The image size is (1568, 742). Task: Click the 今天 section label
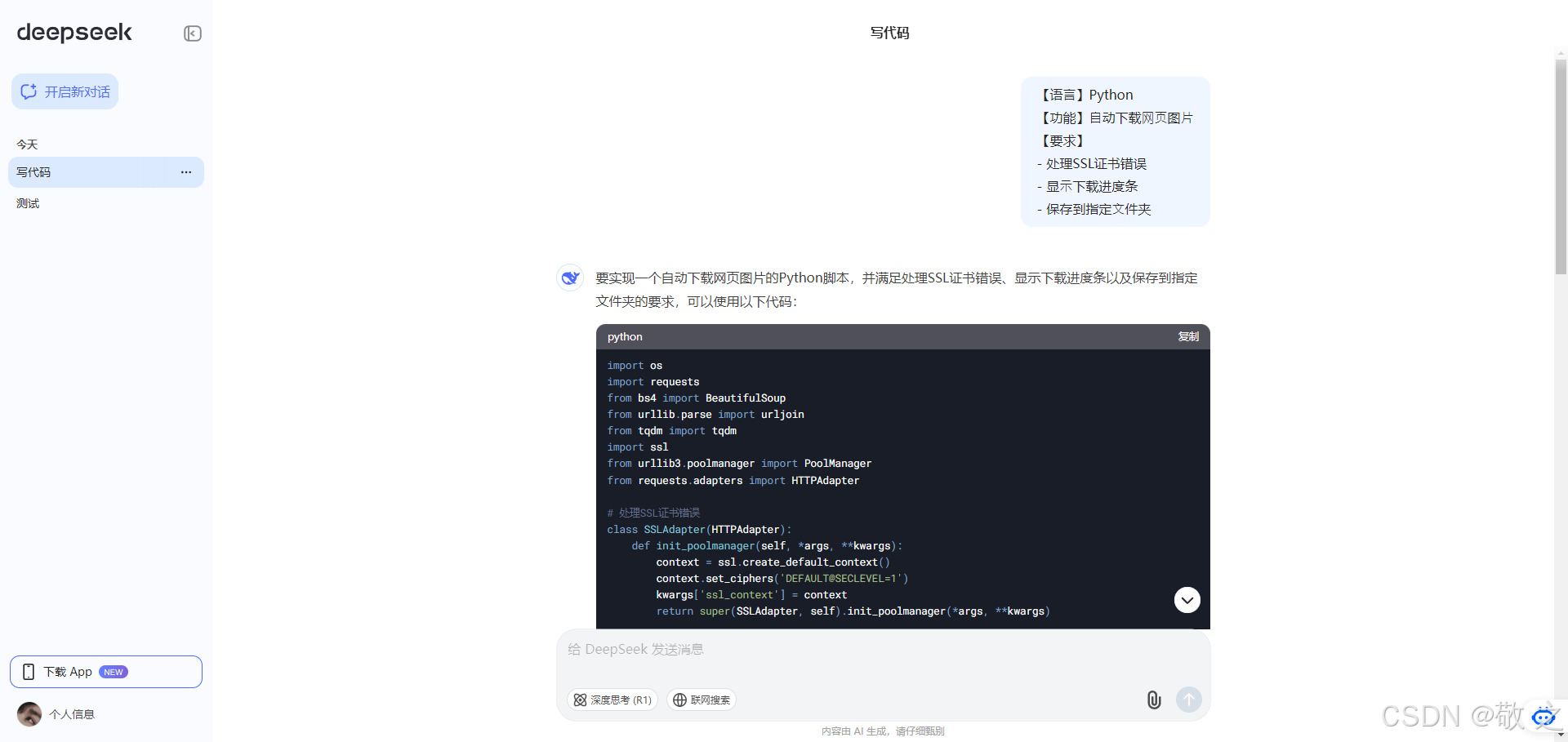pyautogui.click(x=27, y=144)
